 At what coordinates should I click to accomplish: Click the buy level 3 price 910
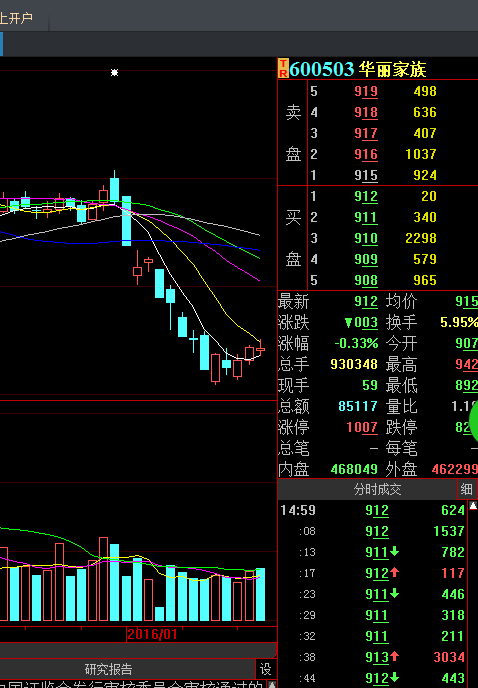[x=366, y=238]
